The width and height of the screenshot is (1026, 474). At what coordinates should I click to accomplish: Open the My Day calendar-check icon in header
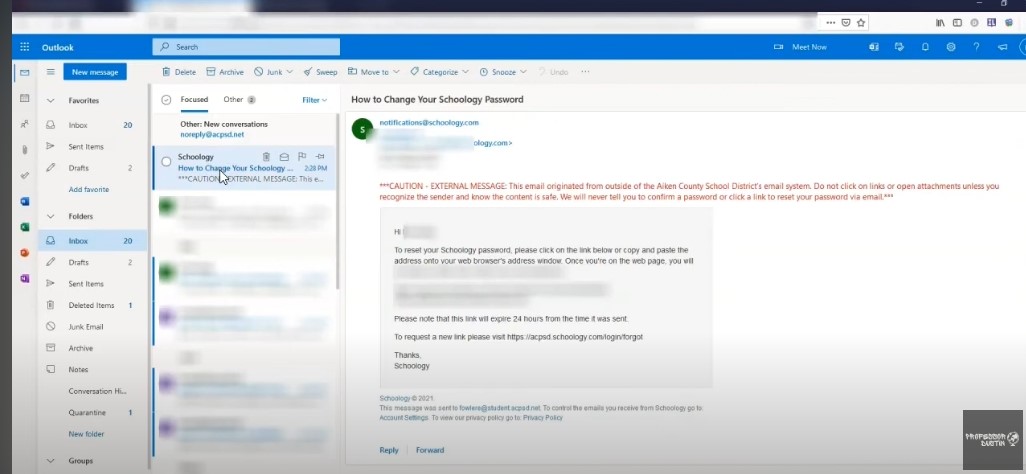[899, 47]
